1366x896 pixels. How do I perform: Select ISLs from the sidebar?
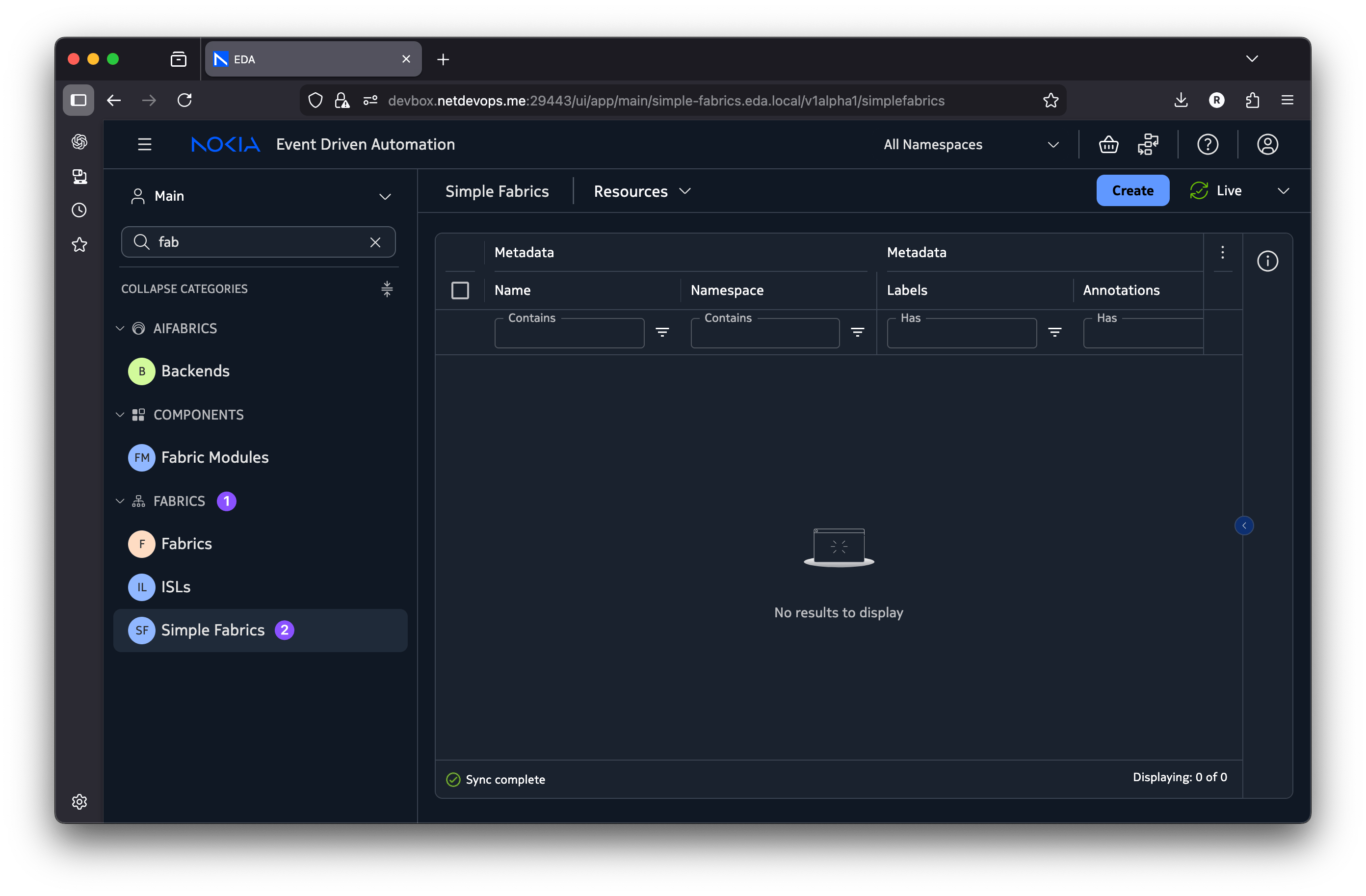point(176,586)
